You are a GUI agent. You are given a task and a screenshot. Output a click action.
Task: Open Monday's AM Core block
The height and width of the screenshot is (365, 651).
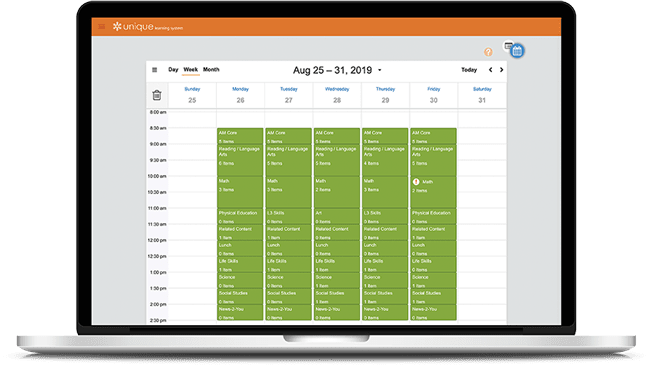(240, 136)
